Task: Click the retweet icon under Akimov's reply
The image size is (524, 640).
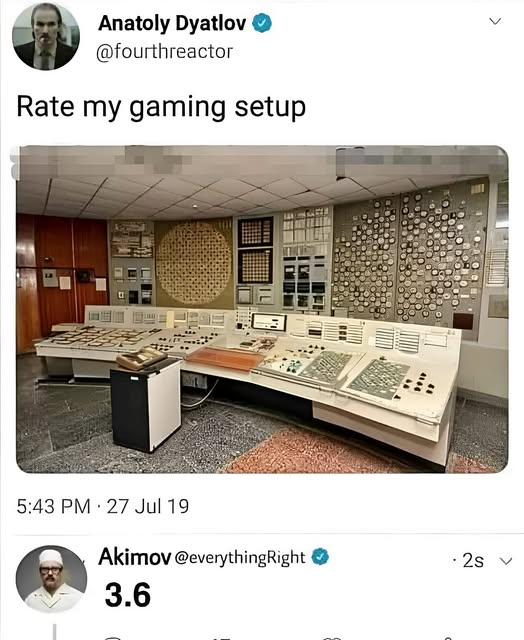Action: pos(221,638)
